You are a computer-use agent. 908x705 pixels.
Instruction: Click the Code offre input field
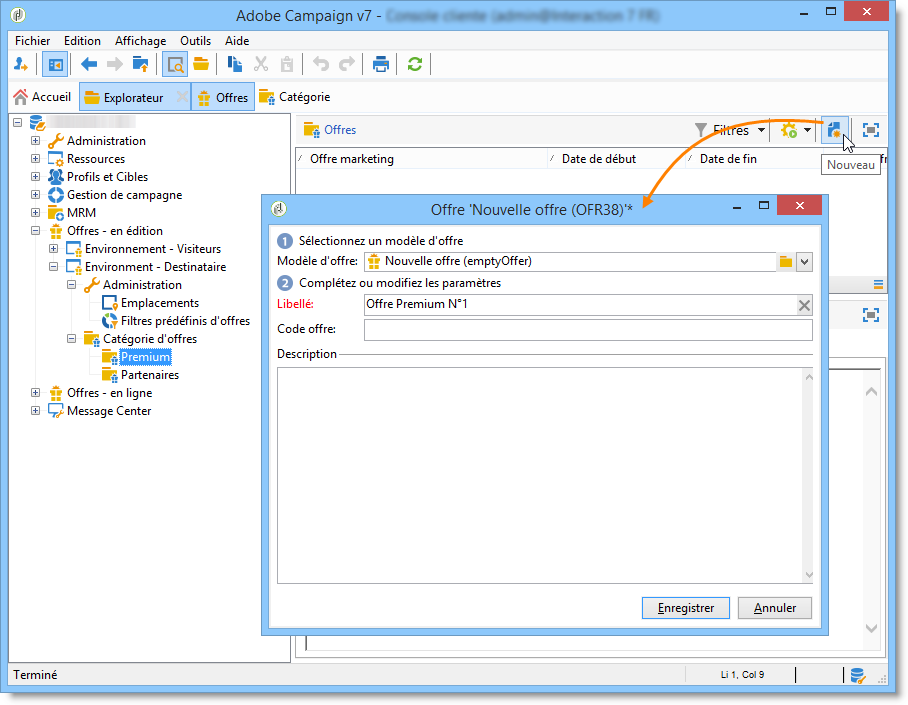[x=588, y=330]
